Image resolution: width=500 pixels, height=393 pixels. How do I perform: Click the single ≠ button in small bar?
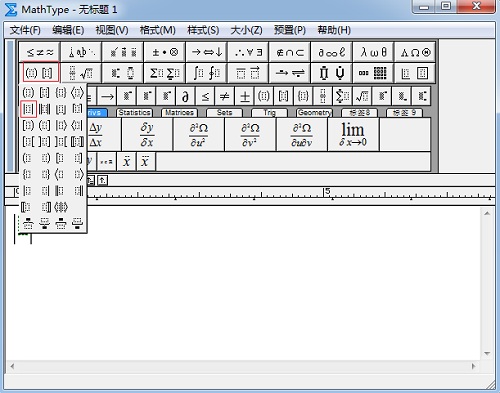225,97
